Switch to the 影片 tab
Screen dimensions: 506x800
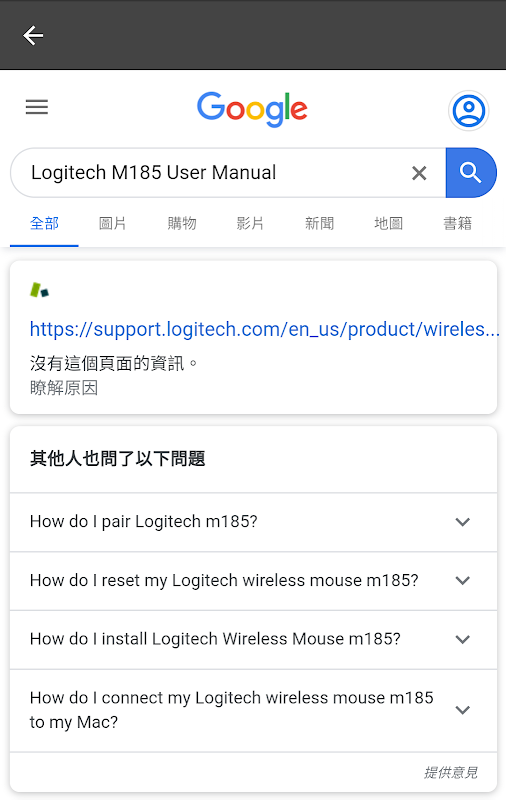point(250,223)
